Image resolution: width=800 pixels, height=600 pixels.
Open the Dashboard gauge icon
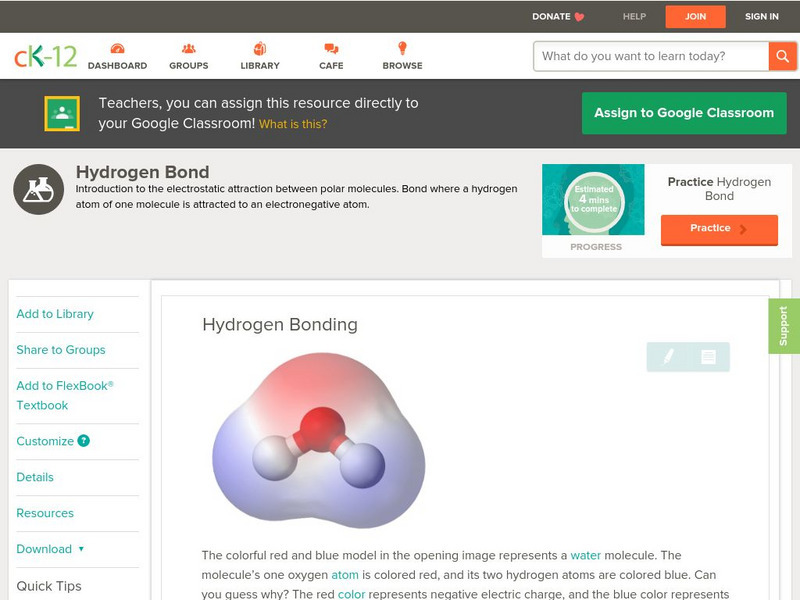pyautogui.click(x=117, y=48)
